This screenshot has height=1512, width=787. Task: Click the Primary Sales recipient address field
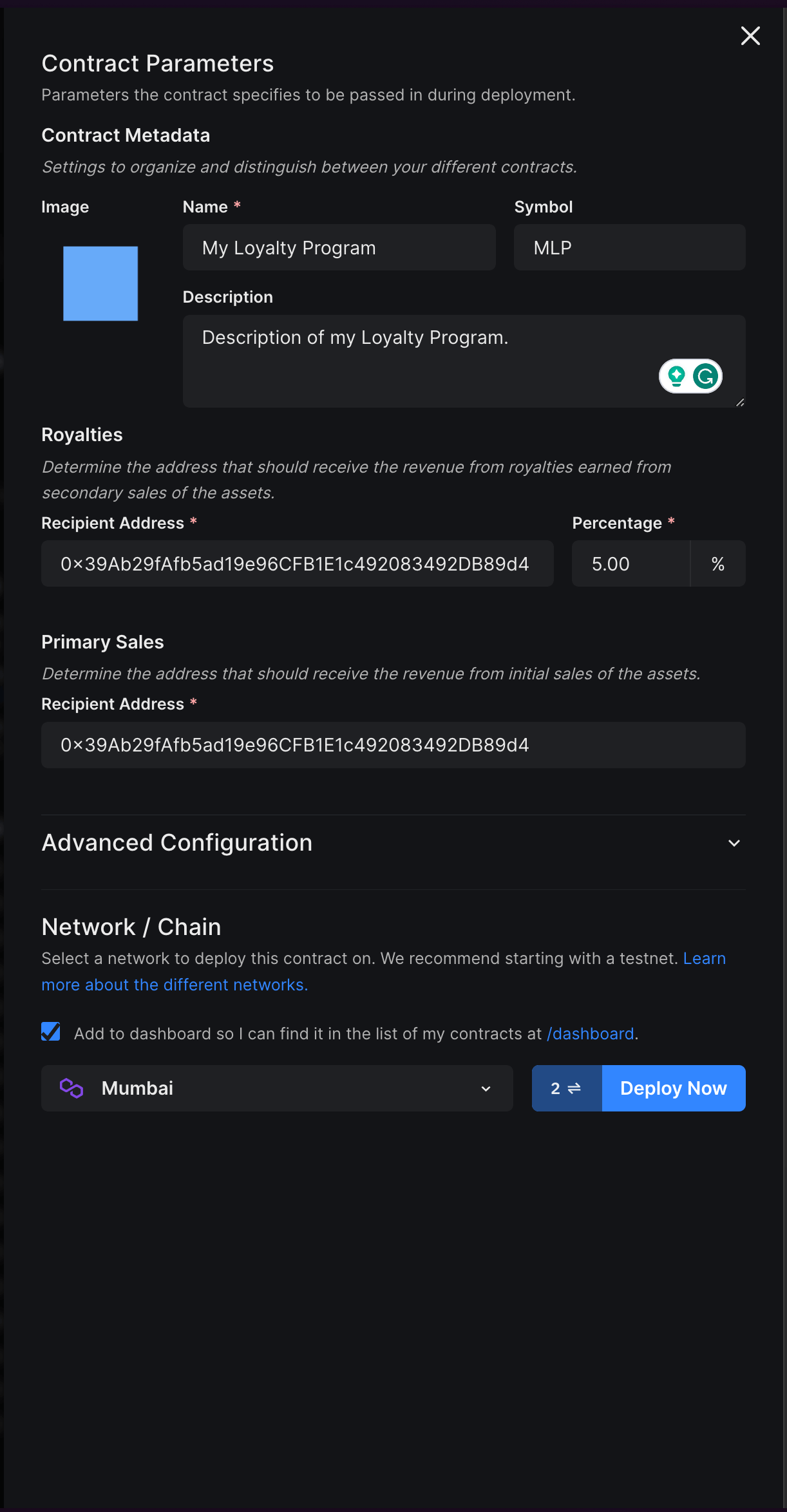[x=393, y=745]
